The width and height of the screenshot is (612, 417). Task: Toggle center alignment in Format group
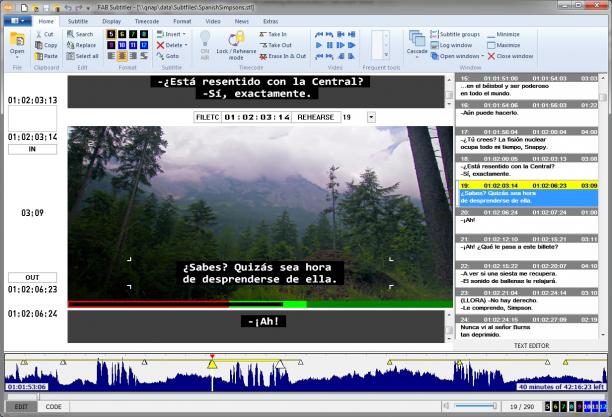[x=122, y=56]
